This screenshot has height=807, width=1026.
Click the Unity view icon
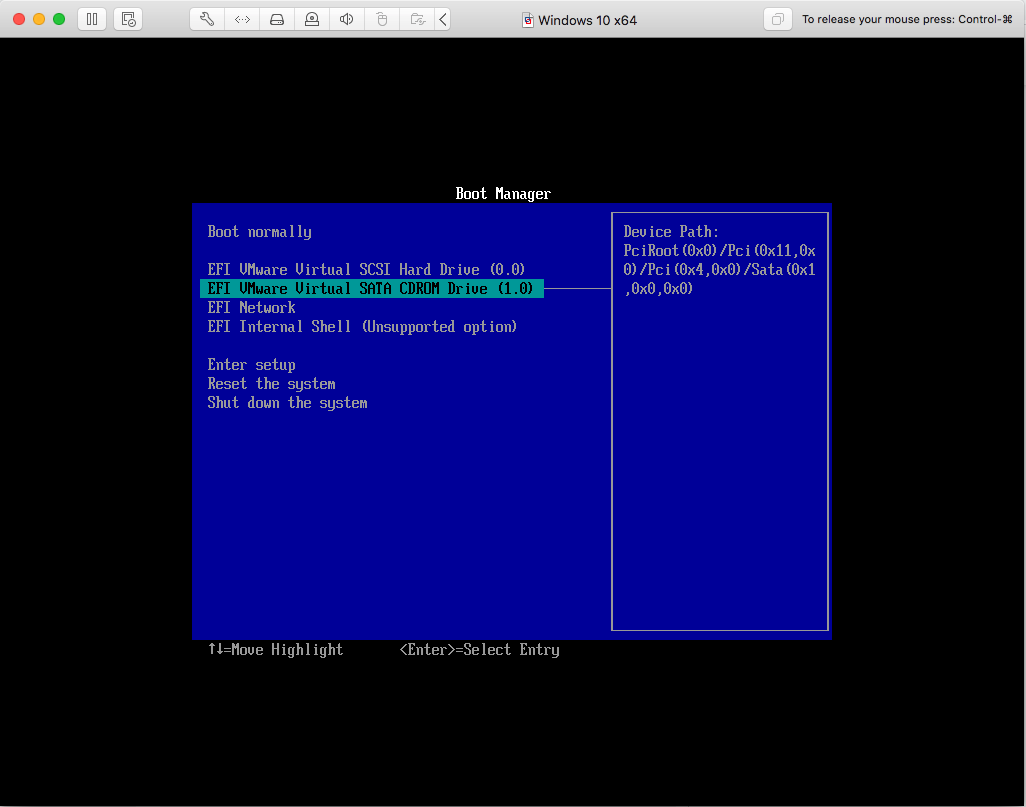click(777, 19)
